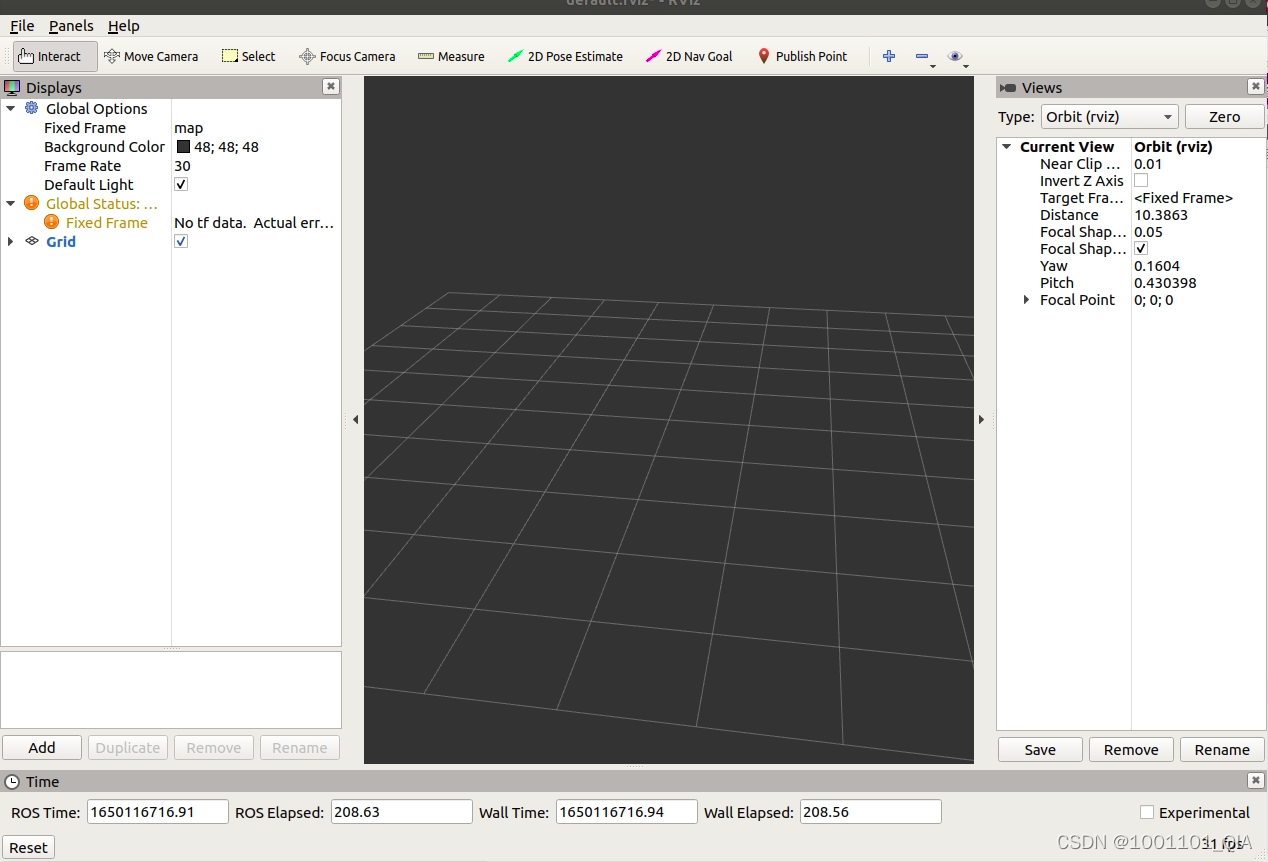Click the Reset time button
Screen dimensions: 1268x862
click(28, 847)
